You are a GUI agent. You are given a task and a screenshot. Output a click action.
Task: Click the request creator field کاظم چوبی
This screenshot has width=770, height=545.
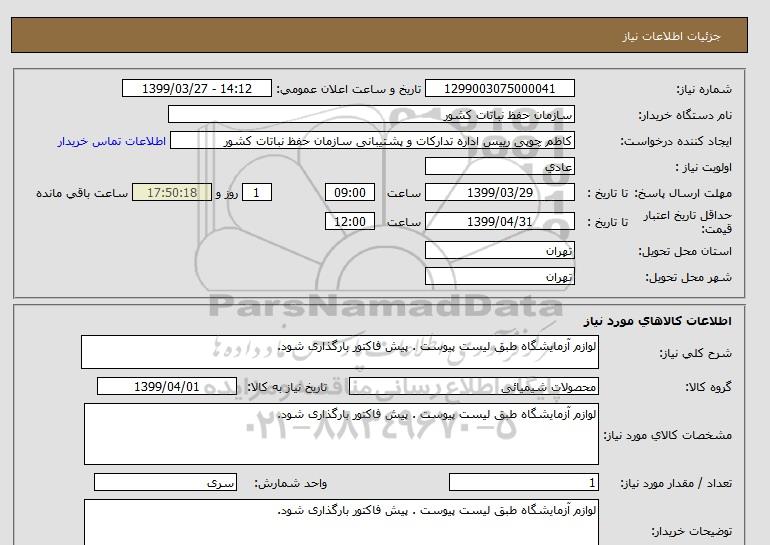(x=372, y=141)
